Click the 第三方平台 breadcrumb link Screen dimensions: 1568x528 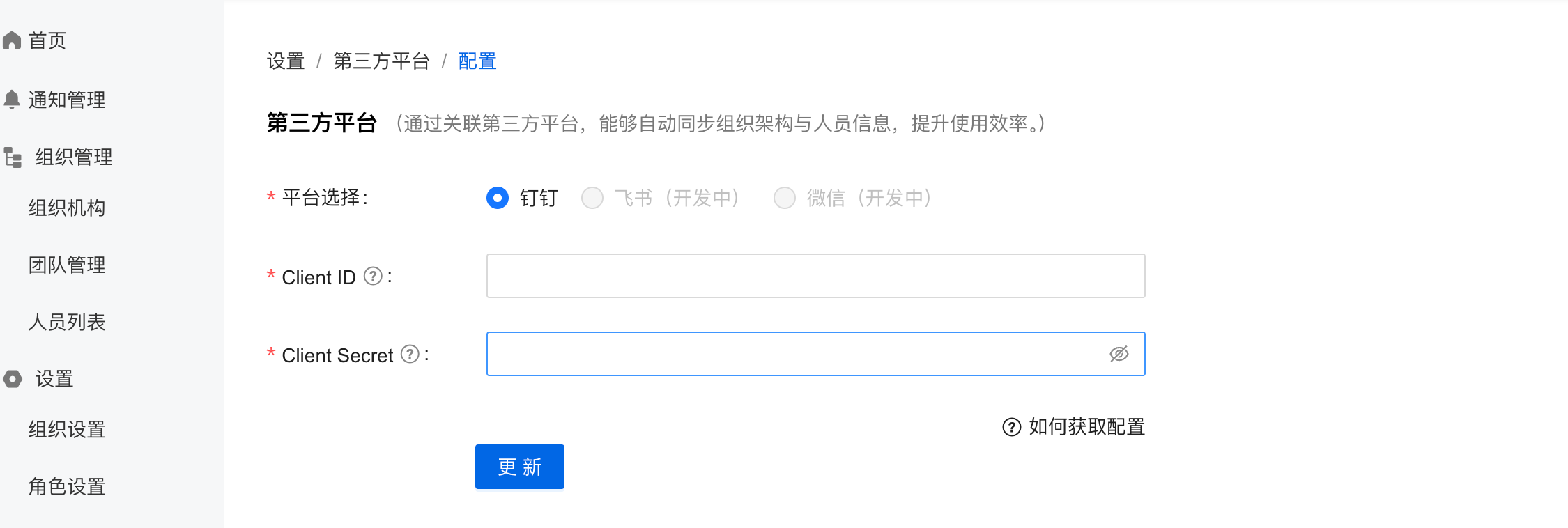point(381,61)
